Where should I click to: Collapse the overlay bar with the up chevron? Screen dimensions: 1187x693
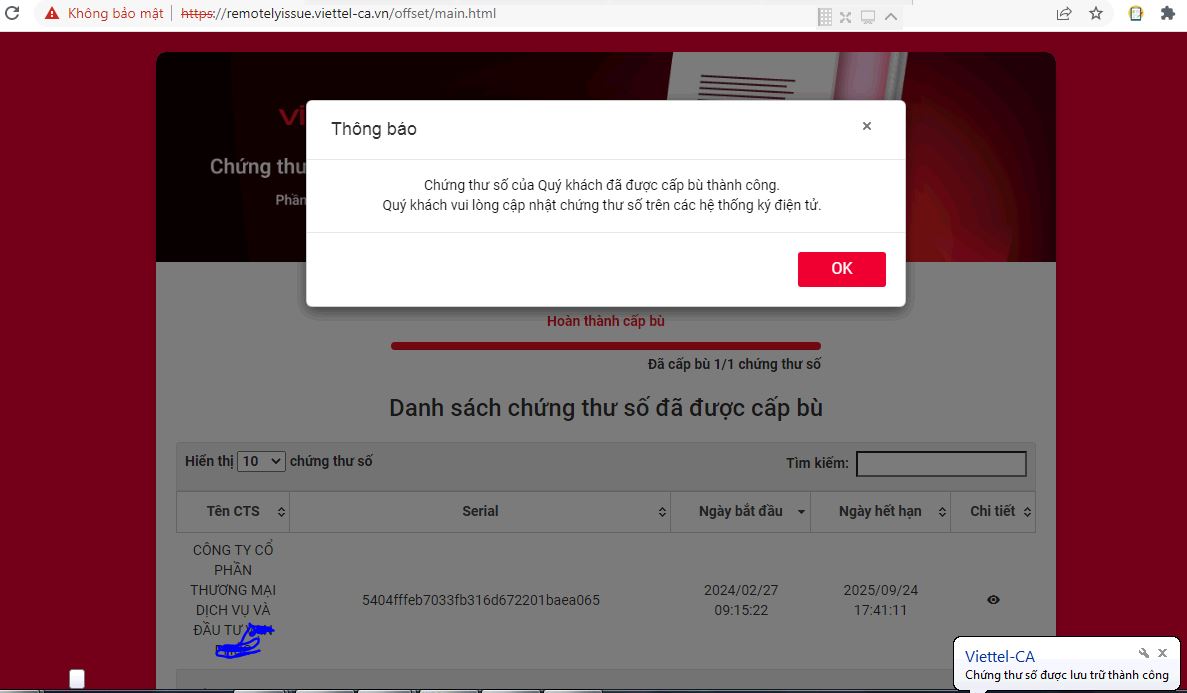890,16
